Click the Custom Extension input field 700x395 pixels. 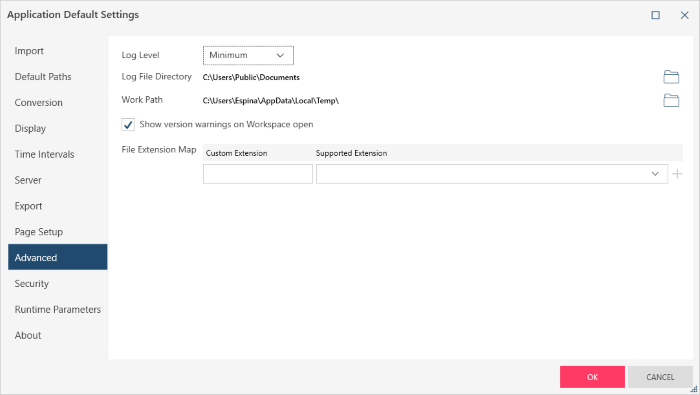point(258,174)
